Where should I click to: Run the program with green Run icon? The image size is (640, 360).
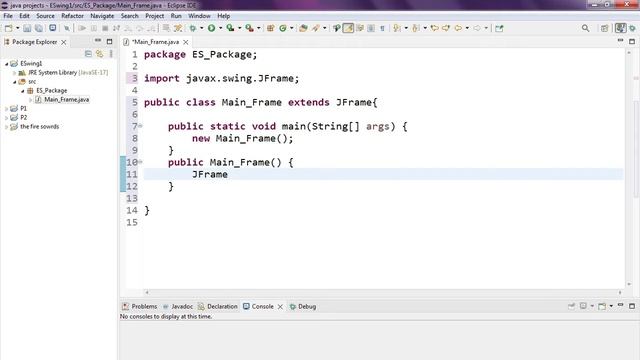tap(211, 28)
